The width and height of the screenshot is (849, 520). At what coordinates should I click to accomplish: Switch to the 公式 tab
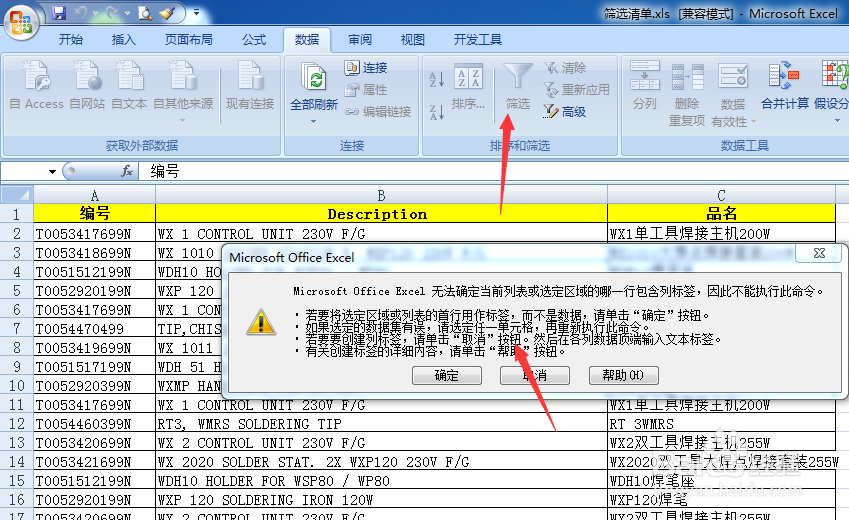(x=254, y=40)
